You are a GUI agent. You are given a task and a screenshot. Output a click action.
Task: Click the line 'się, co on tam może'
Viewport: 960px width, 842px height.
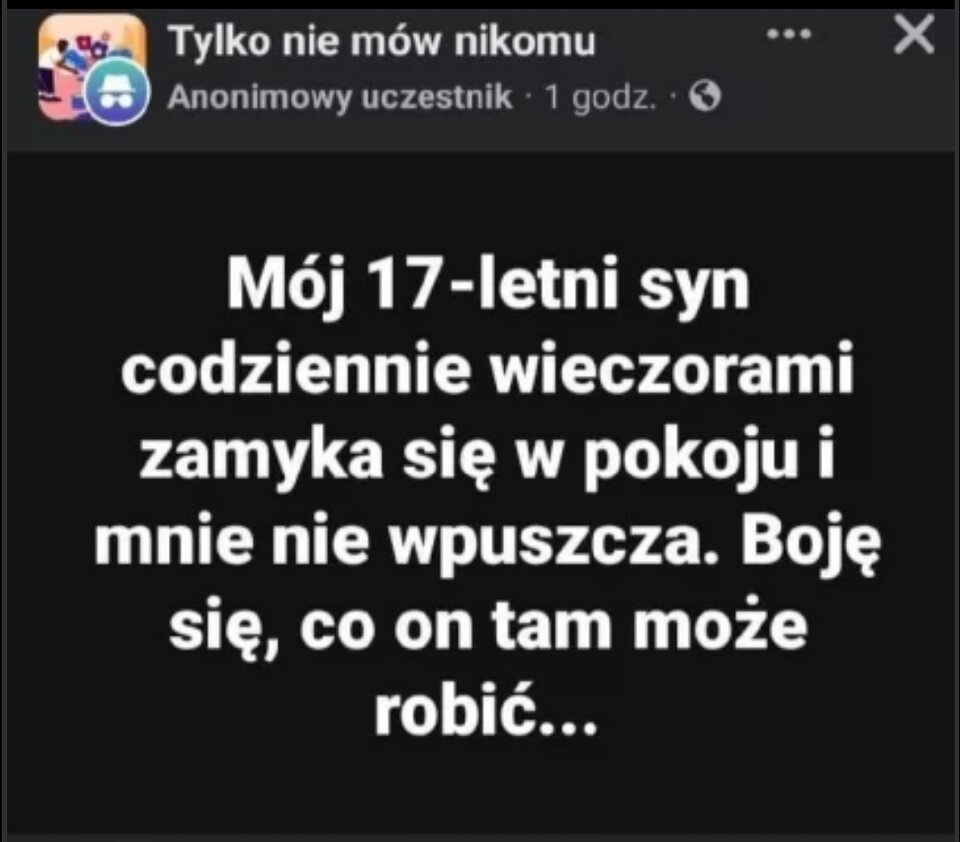click(488, 628)
